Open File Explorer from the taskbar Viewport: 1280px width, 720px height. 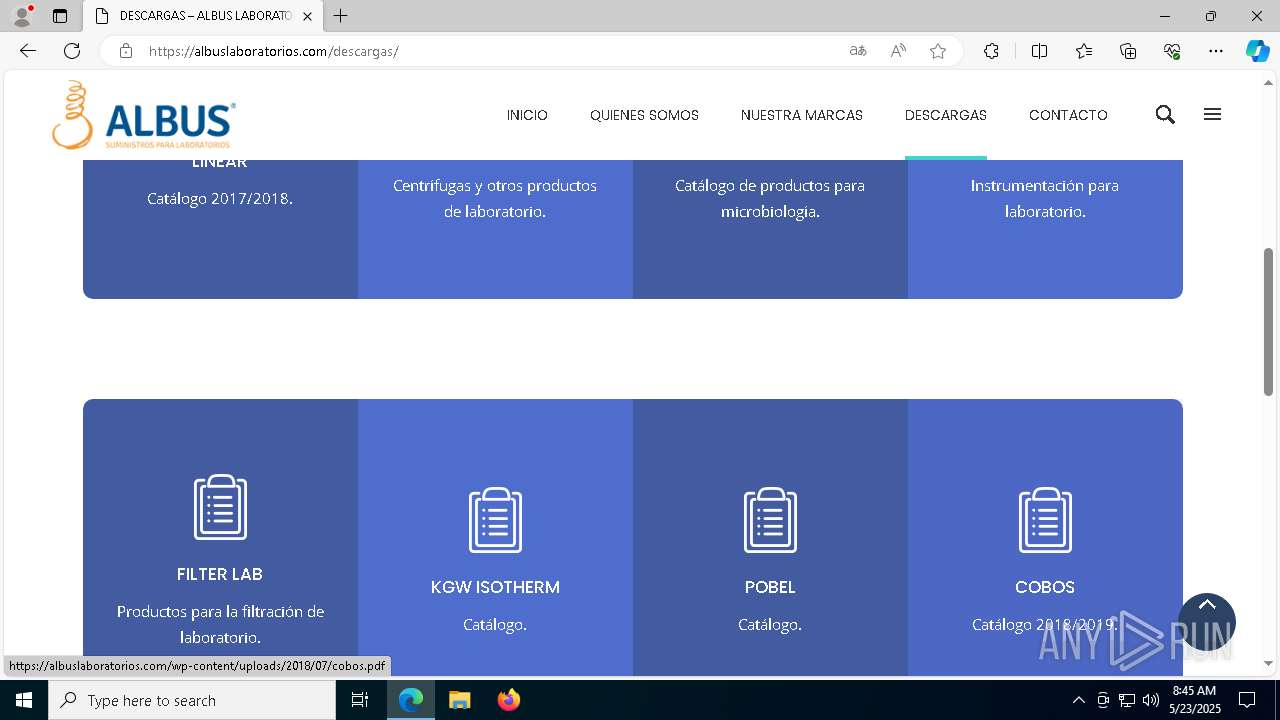point(460,700)
